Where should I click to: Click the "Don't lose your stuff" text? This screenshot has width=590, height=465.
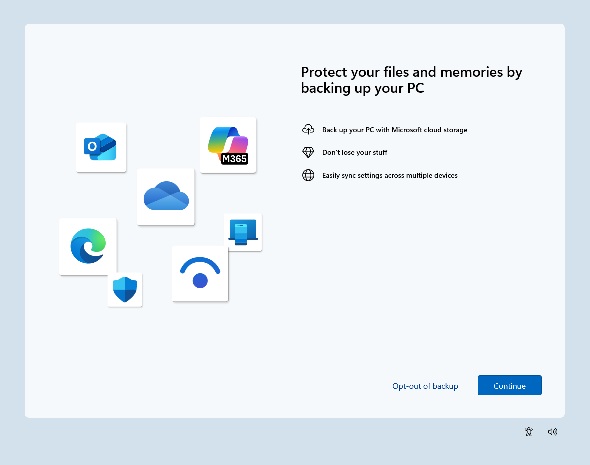(x=355, y=152)
